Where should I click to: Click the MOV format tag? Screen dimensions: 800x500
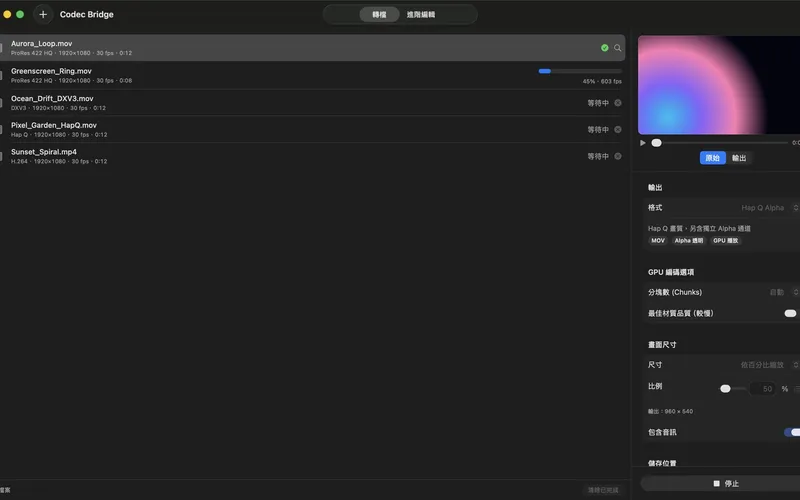pos(658,240)
